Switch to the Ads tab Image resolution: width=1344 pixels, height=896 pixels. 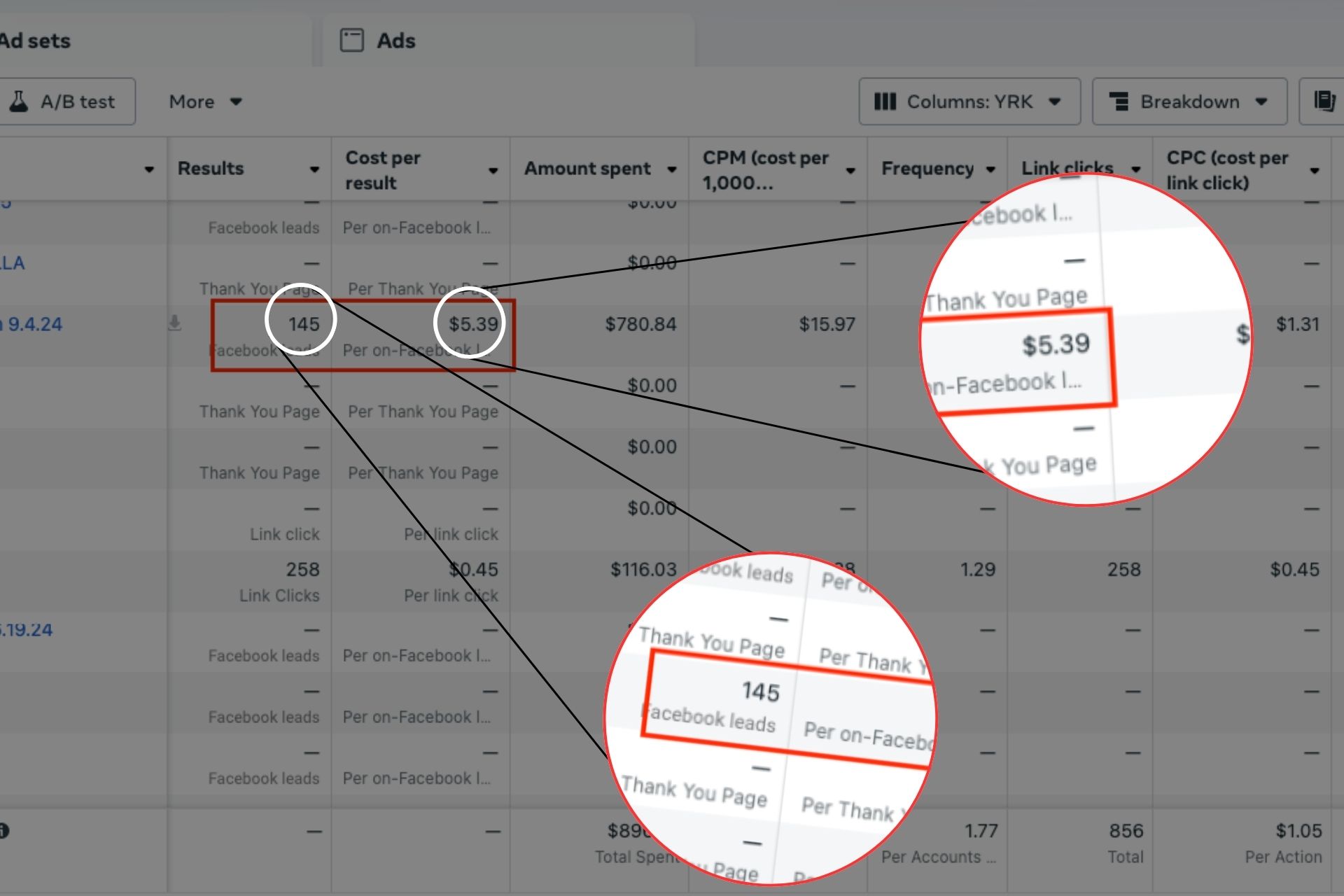pos(395,41)
